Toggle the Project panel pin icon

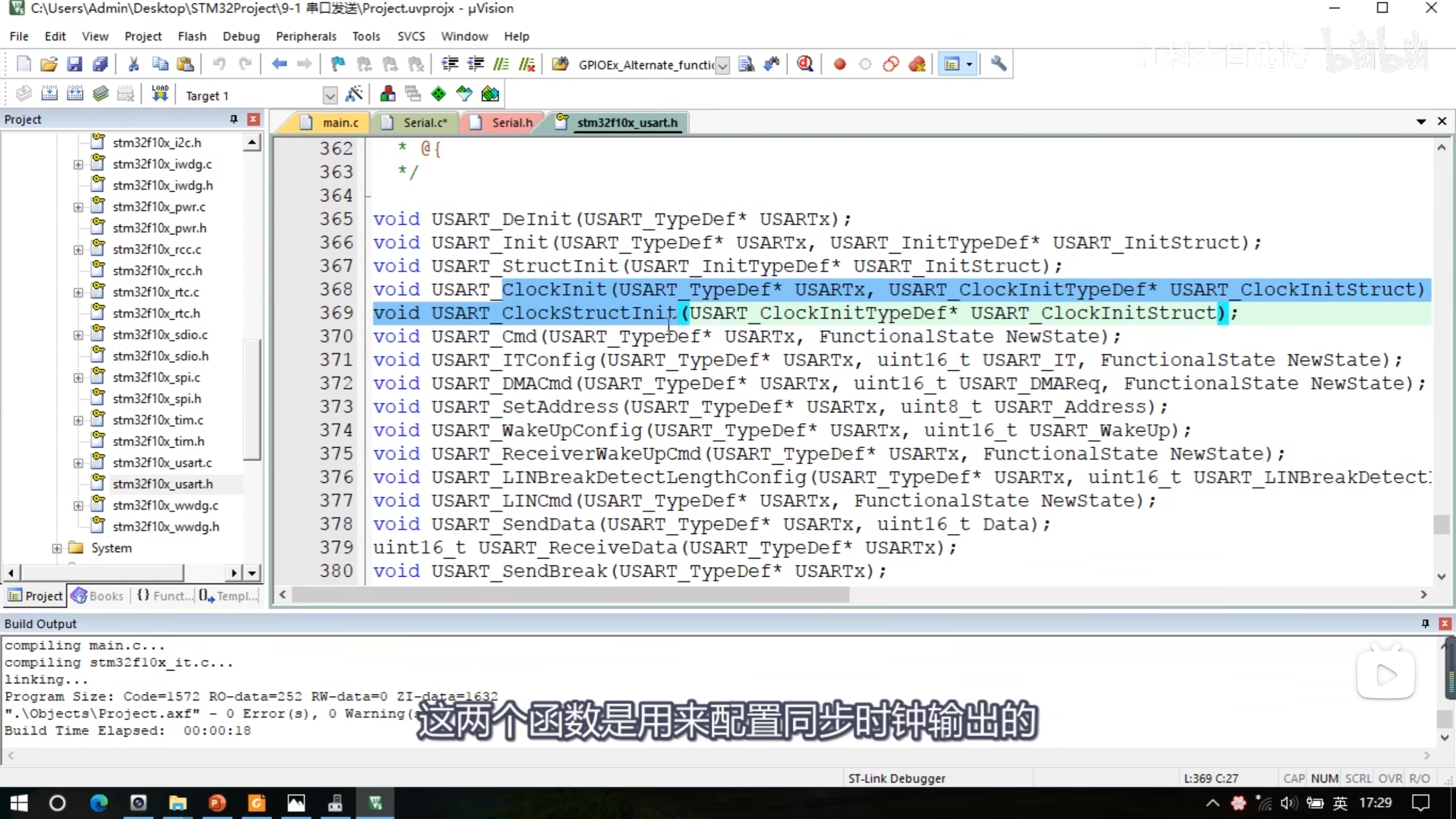(x=234, y=119)
